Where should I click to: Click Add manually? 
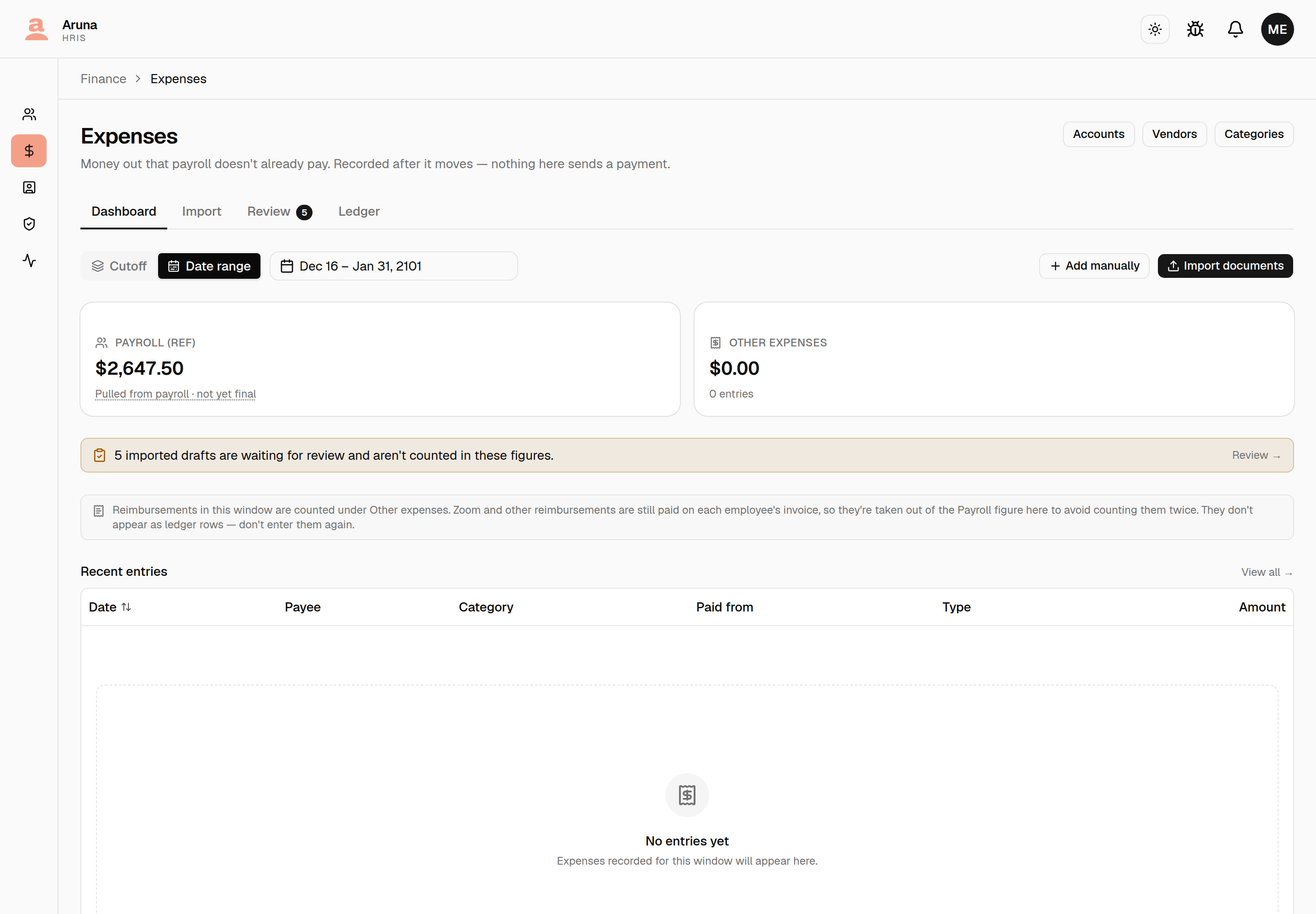[x=1094, y=266]
